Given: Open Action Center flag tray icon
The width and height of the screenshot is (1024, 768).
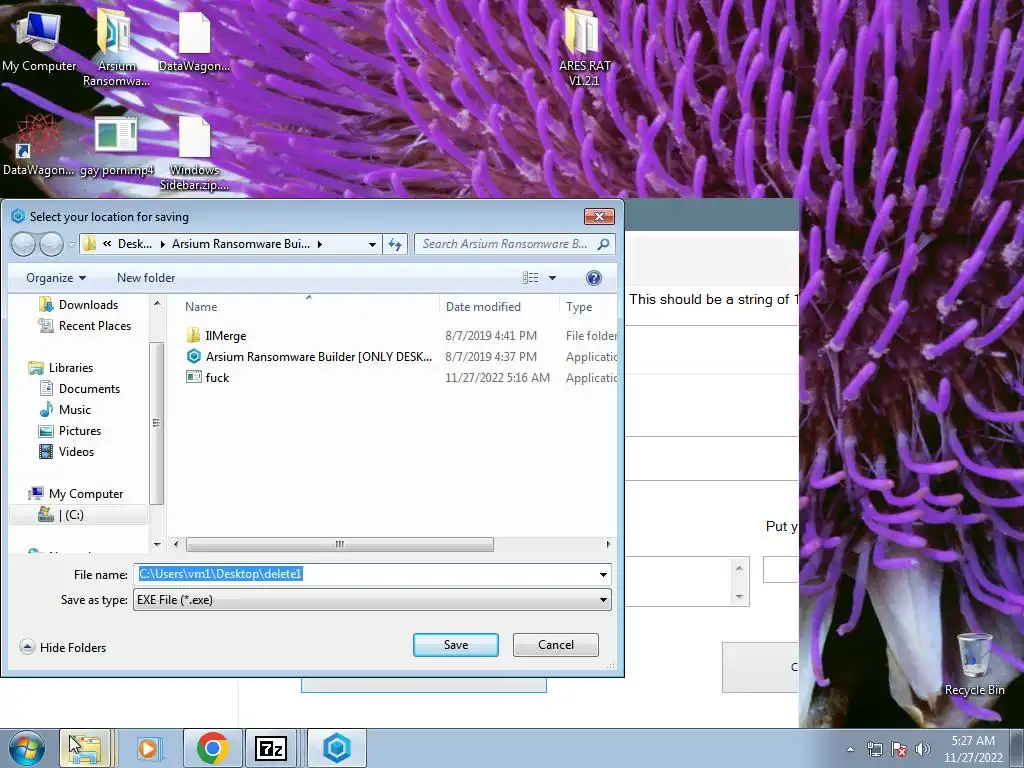Looking at the screenshot, I should coord(899,749).
